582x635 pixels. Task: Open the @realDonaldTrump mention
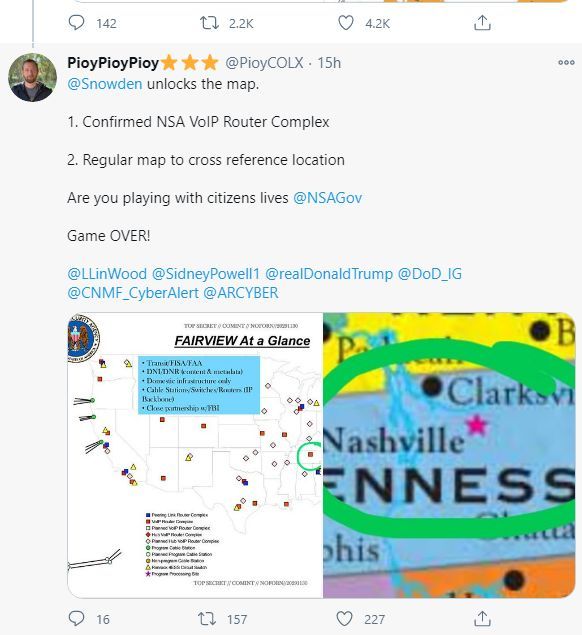pos(328,274)
